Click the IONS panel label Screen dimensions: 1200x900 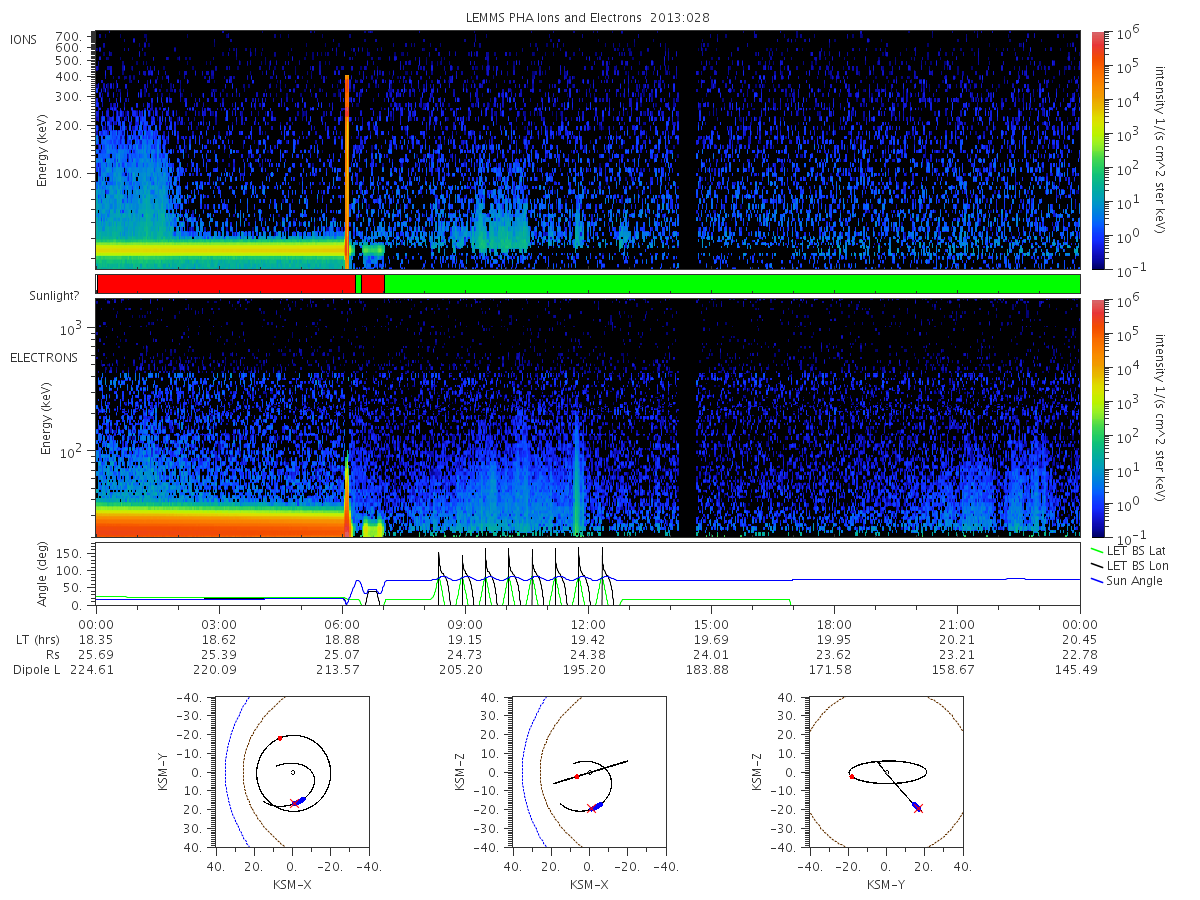point(25,40)
